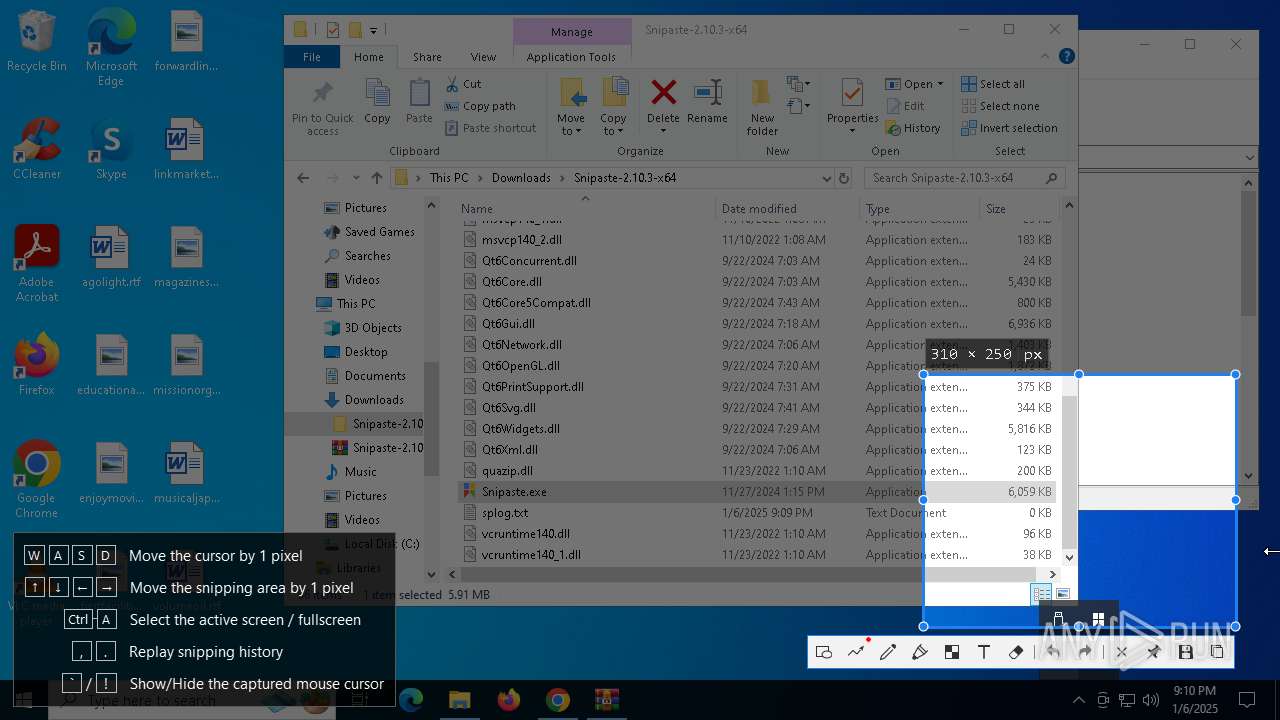Click Invert selection in ribbon

(1009, 128)
